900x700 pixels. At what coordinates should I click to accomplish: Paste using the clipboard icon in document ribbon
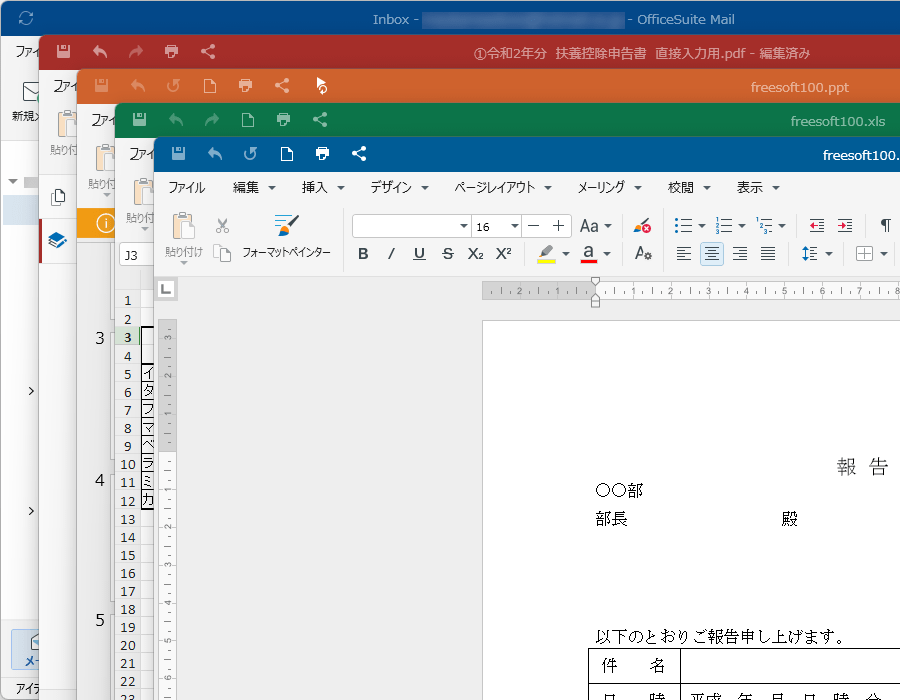click(184, 225)
